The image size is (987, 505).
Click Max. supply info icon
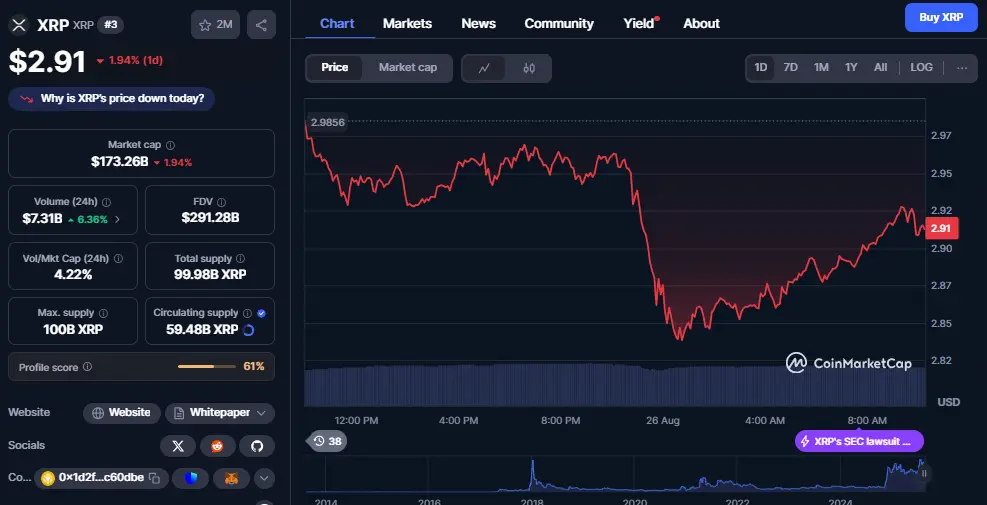pyautogui.click(x=103, y=313)
